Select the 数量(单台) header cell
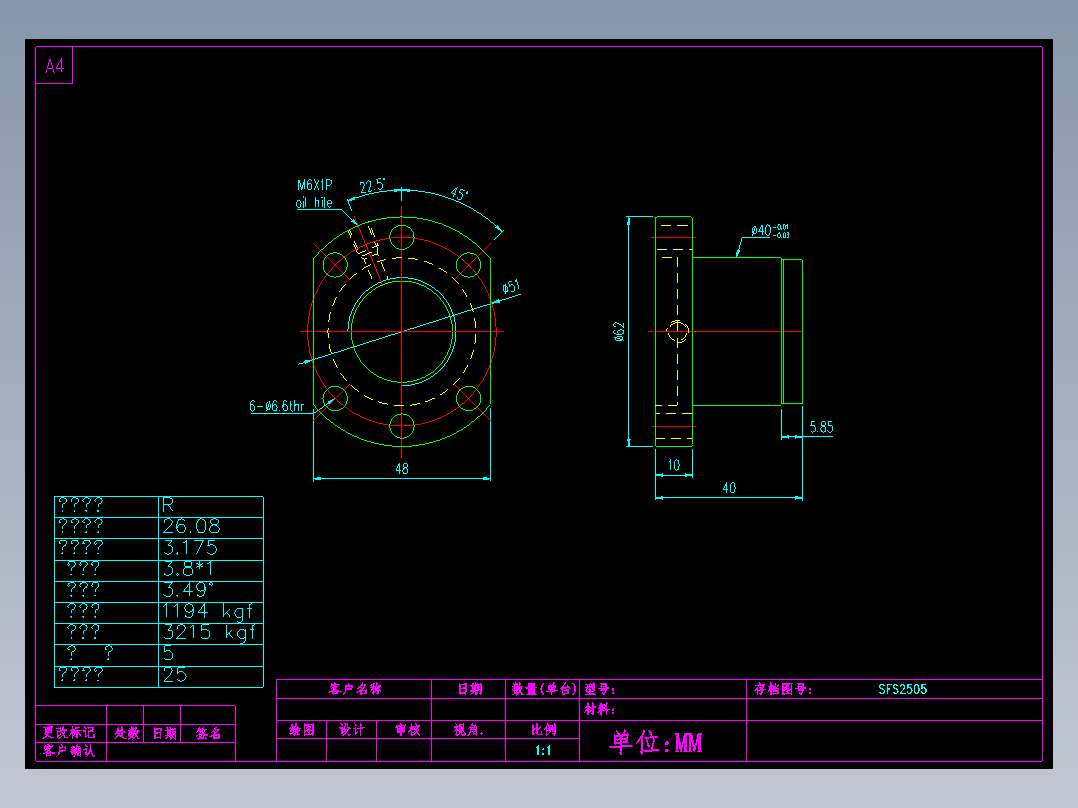Image resolution: width=1078 pixels, height=808 pixels. coord(543,689)
